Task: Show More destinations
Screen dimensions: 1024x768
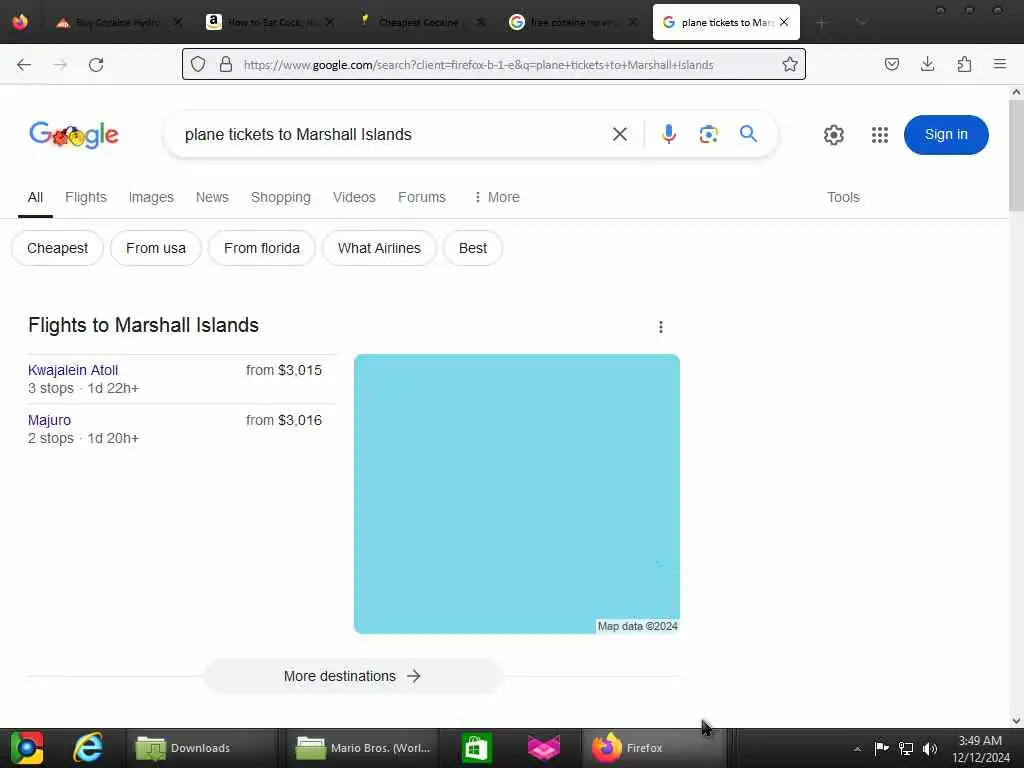Action: [353, 676]
